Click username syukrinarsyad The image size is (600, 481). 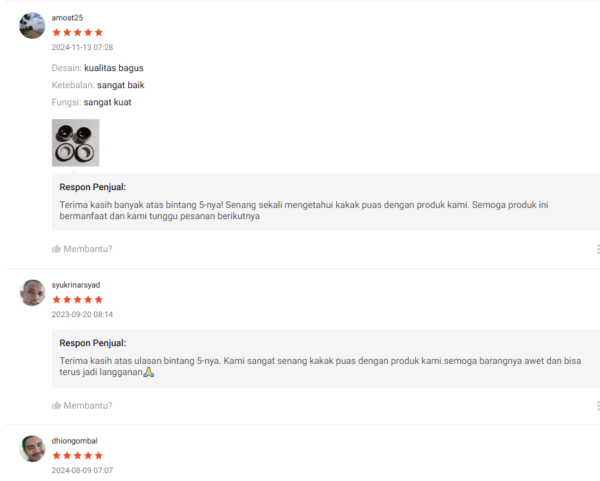point(76,285)
